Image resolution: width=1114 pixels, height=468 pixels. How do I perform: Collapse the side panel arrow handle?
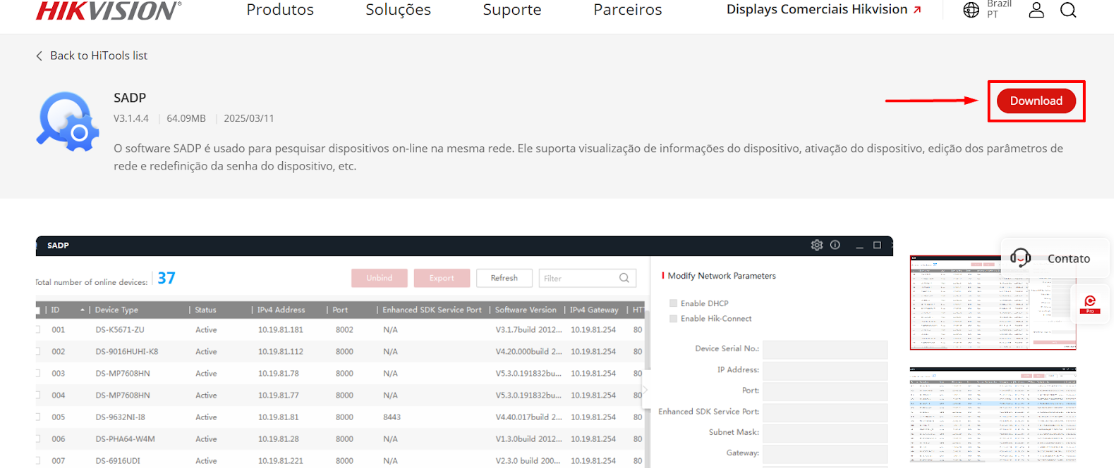[x=645, y=389]
